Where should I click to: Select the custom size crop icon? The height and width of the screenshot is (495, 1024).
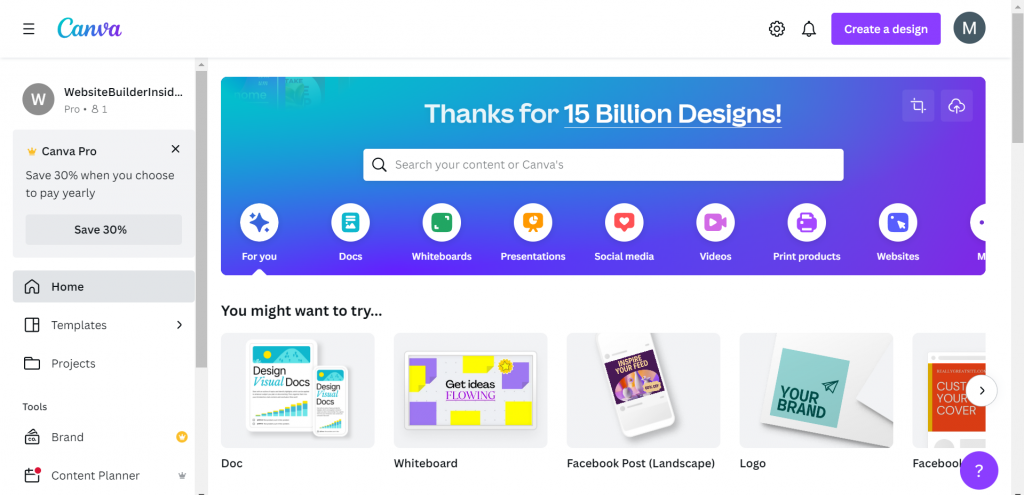(918, 106)
